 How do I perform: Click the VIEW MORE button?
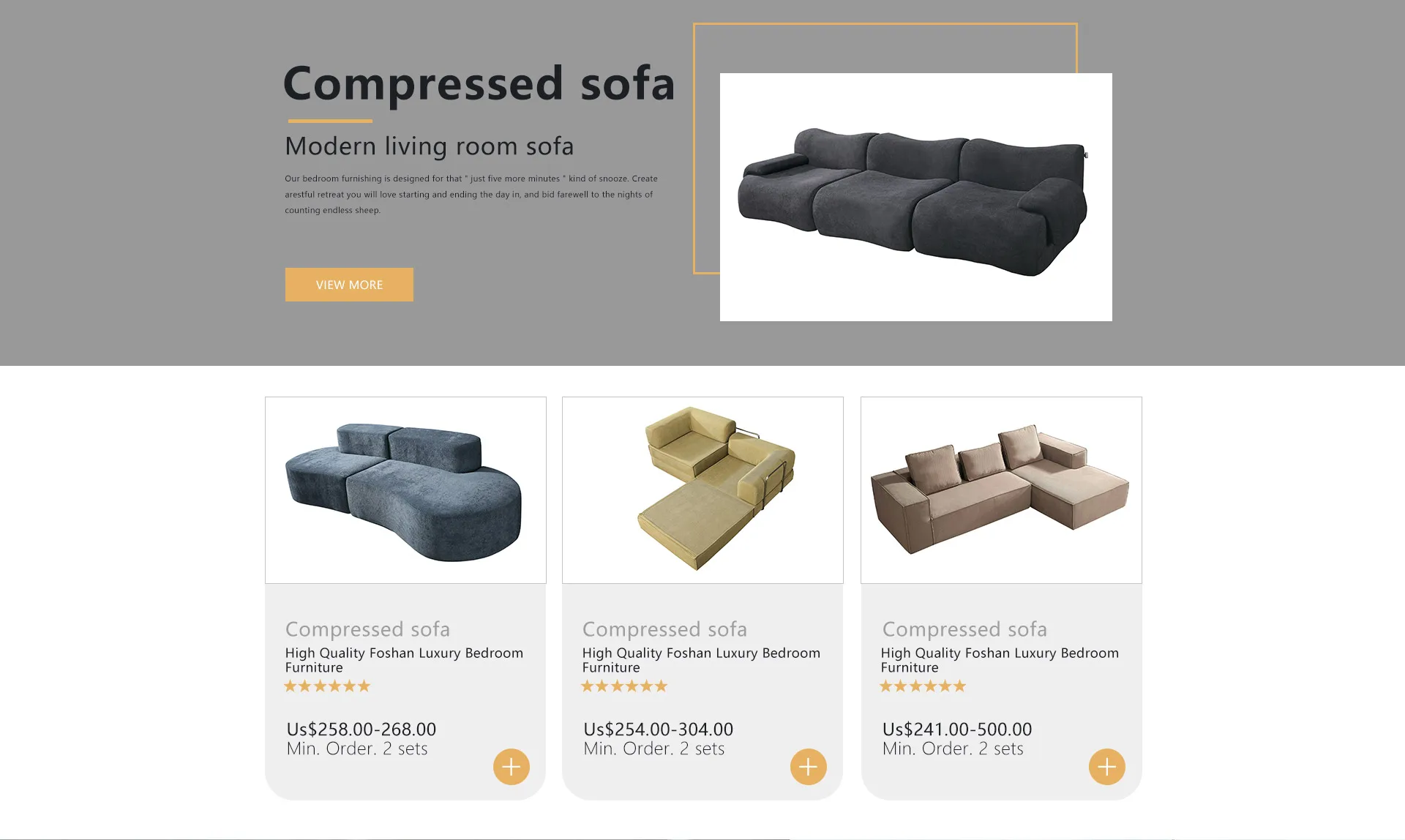point(349,285)
